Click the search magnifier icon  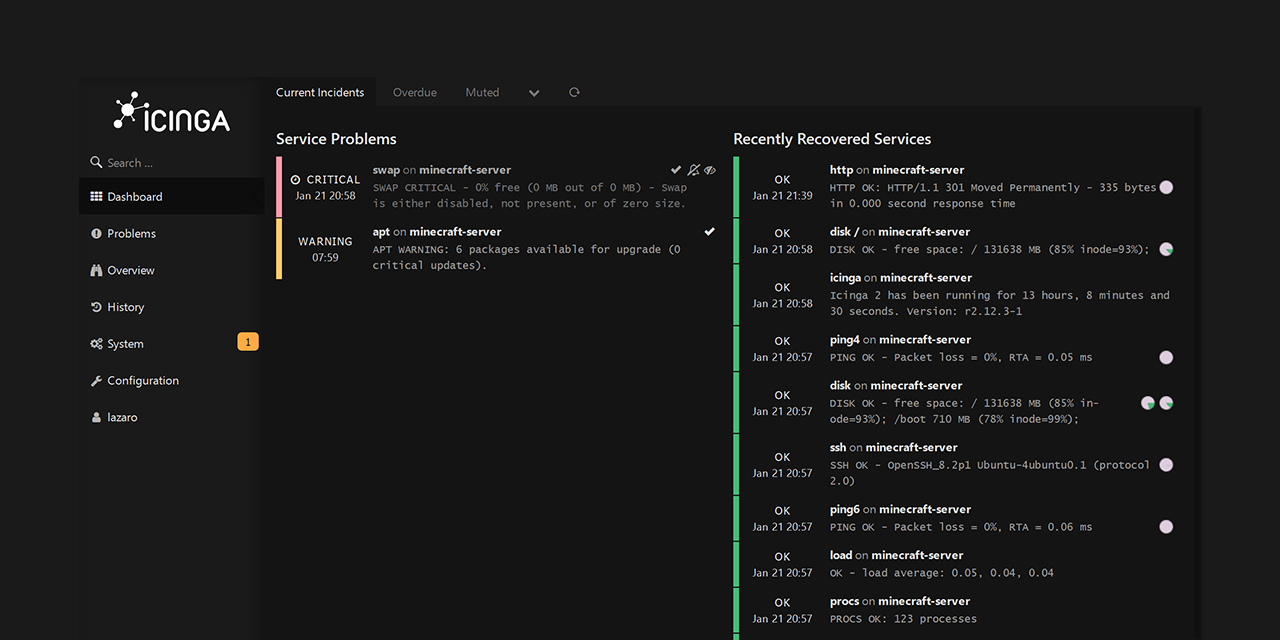pos(96,162)
